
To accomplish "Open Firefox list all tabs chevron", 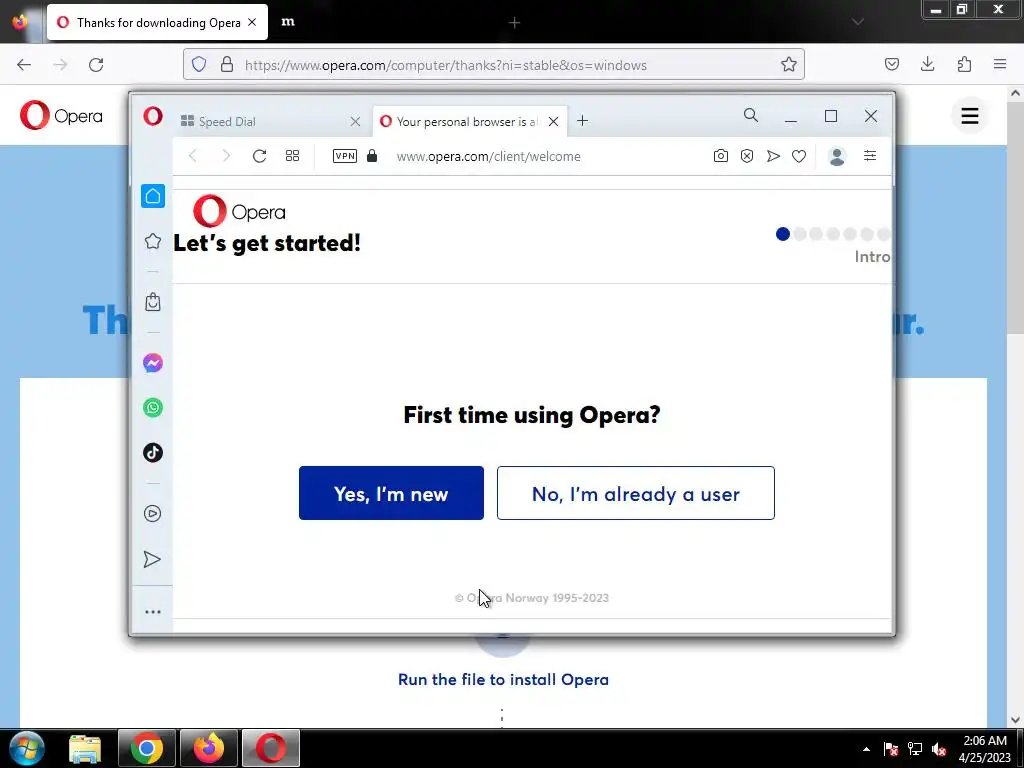I will (858, 22).
